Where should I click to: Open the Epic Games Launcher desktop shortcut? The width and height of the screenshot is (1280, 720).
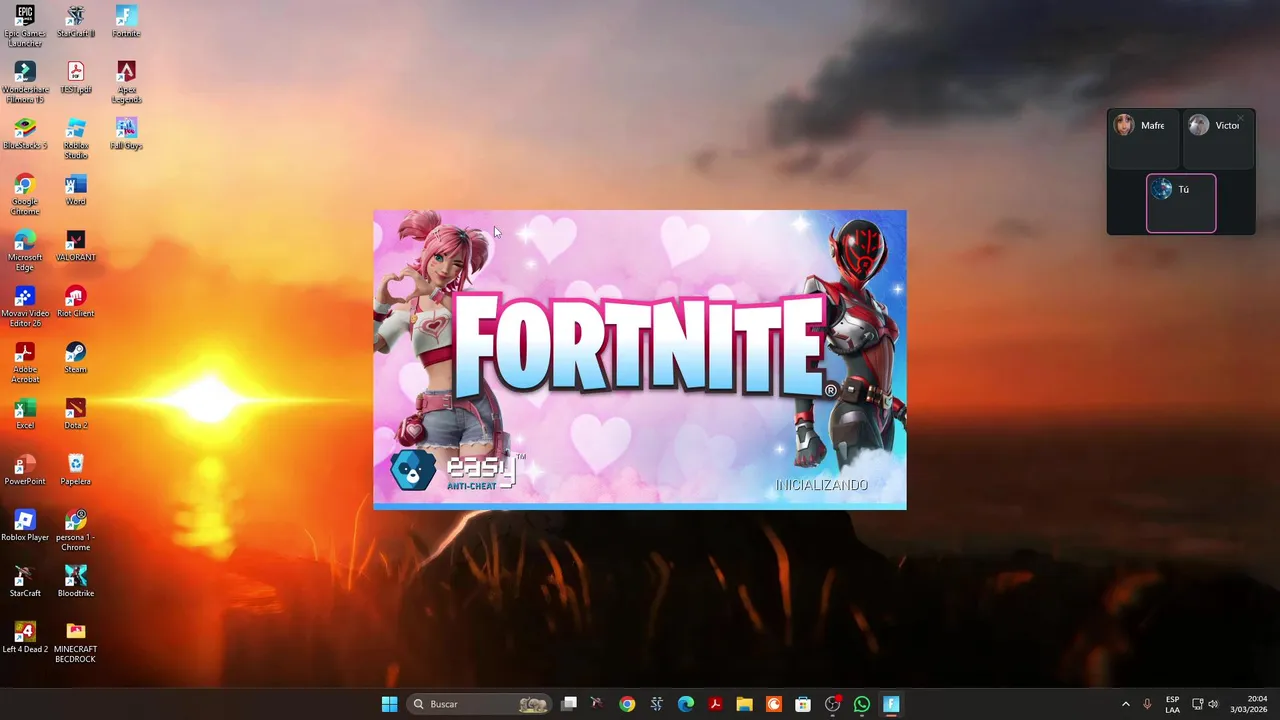25,26
